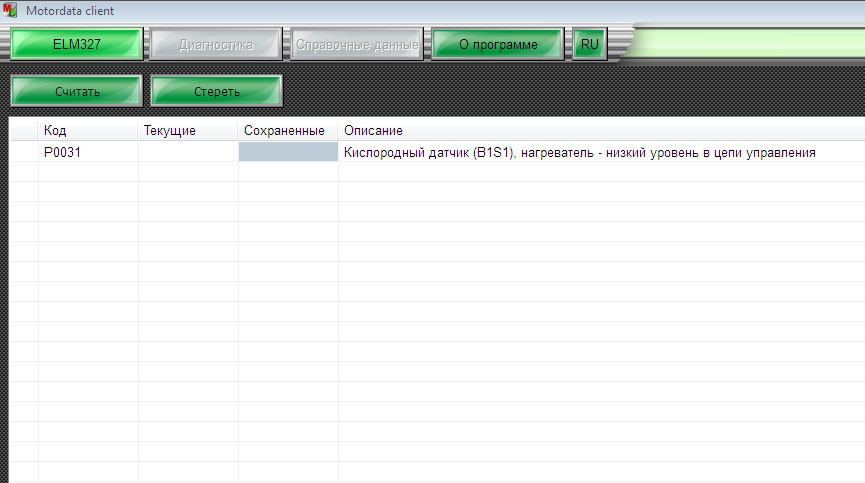The image size is (865, 483).
Task: Click the empty Текущие cell for P0031
Action: pyautogui.click(x=188, y=152)
